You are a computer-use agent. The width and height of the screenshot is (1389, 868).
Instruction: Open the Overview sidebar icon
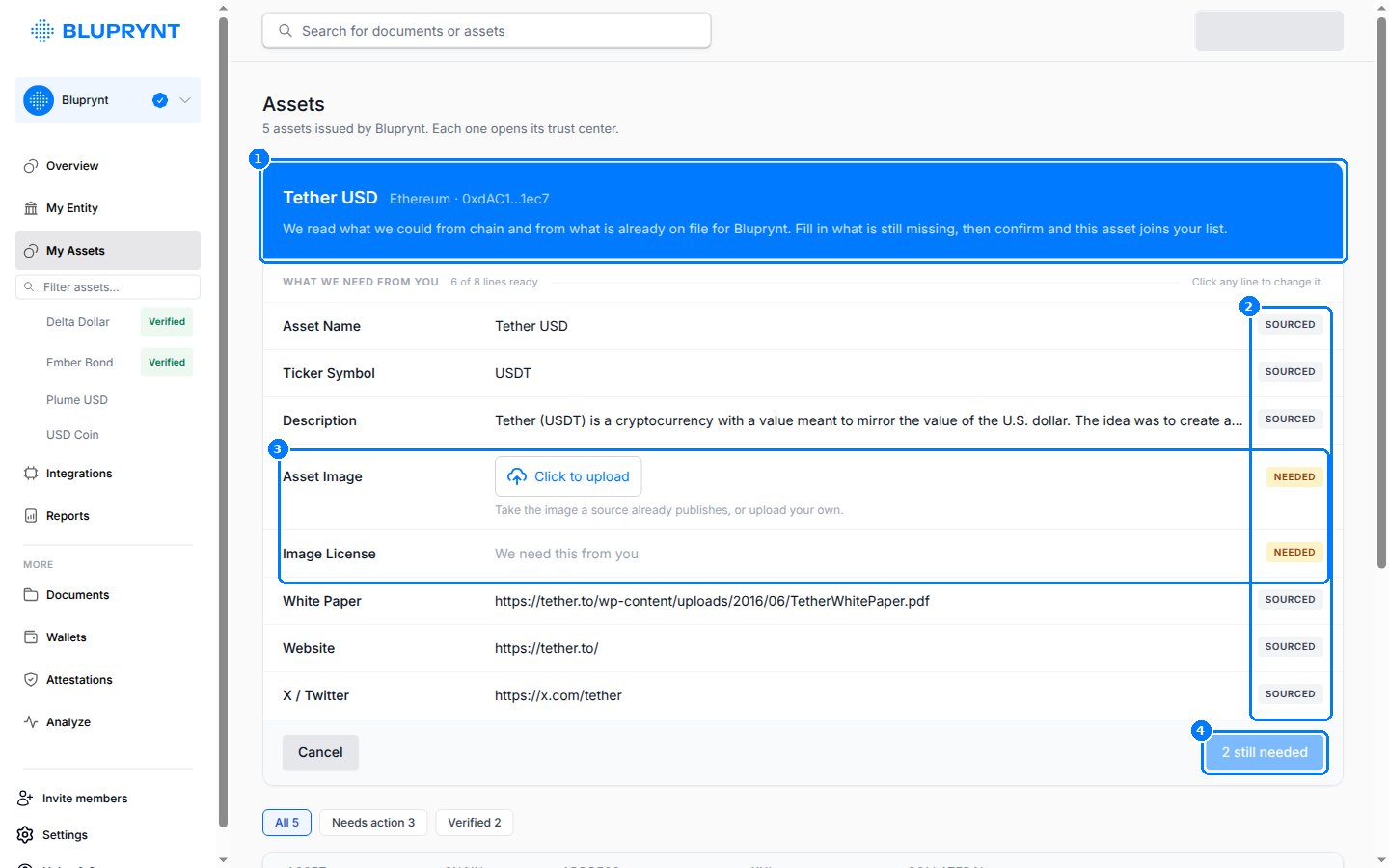click(x=31, y=166)
